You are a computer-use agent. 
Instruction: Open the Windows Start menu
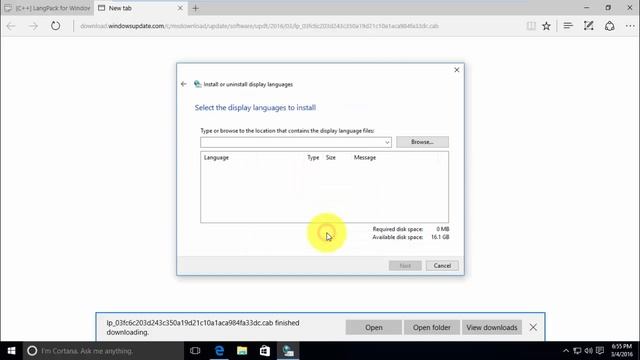point(11,351)
